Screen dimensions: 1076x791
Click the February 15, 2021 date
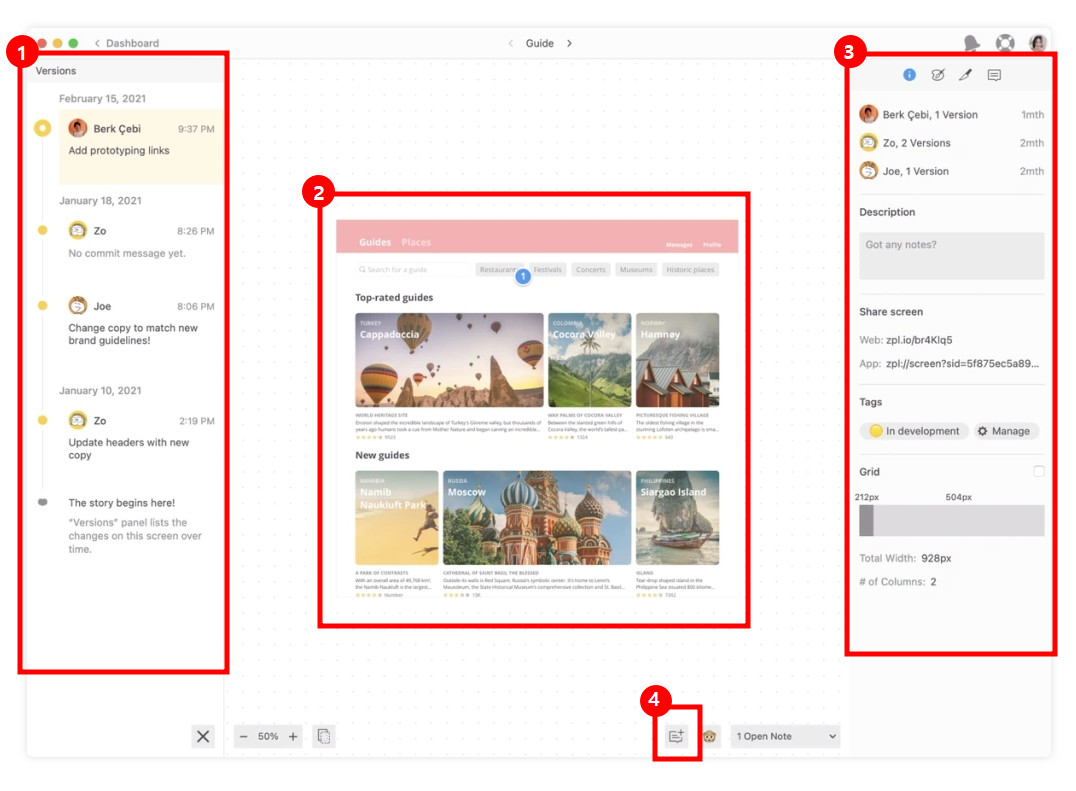pos(102,99)
